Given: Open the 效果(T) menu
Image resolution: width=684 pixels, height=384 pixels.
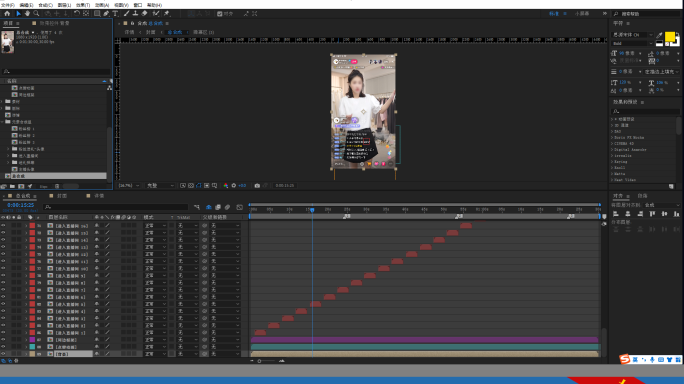Looking at the screenshot, I should click(x=83, y=5).
